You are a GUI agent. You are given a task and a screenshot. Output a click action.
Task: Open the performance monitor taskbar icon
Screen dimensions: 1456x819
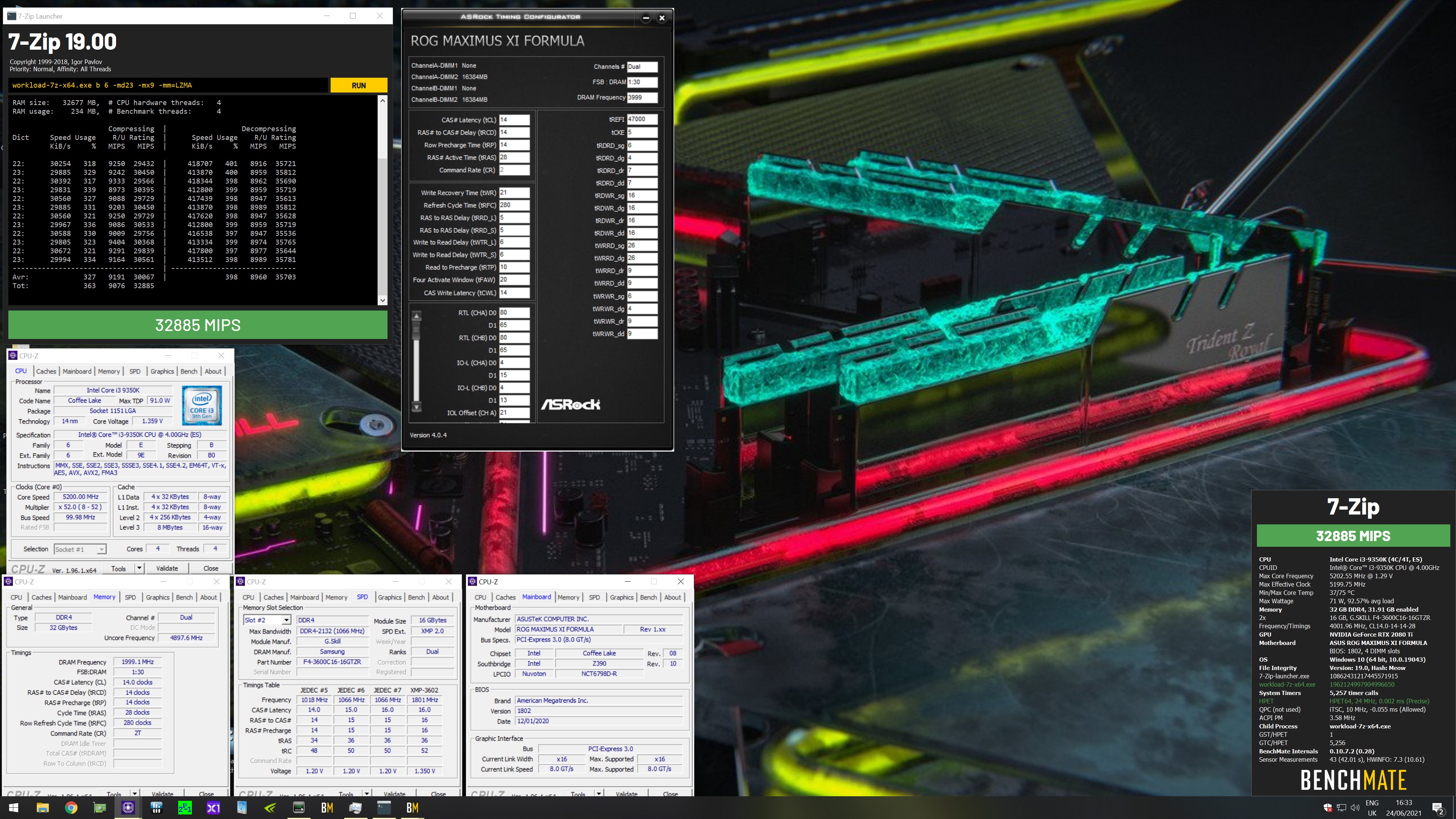[356, 808]
